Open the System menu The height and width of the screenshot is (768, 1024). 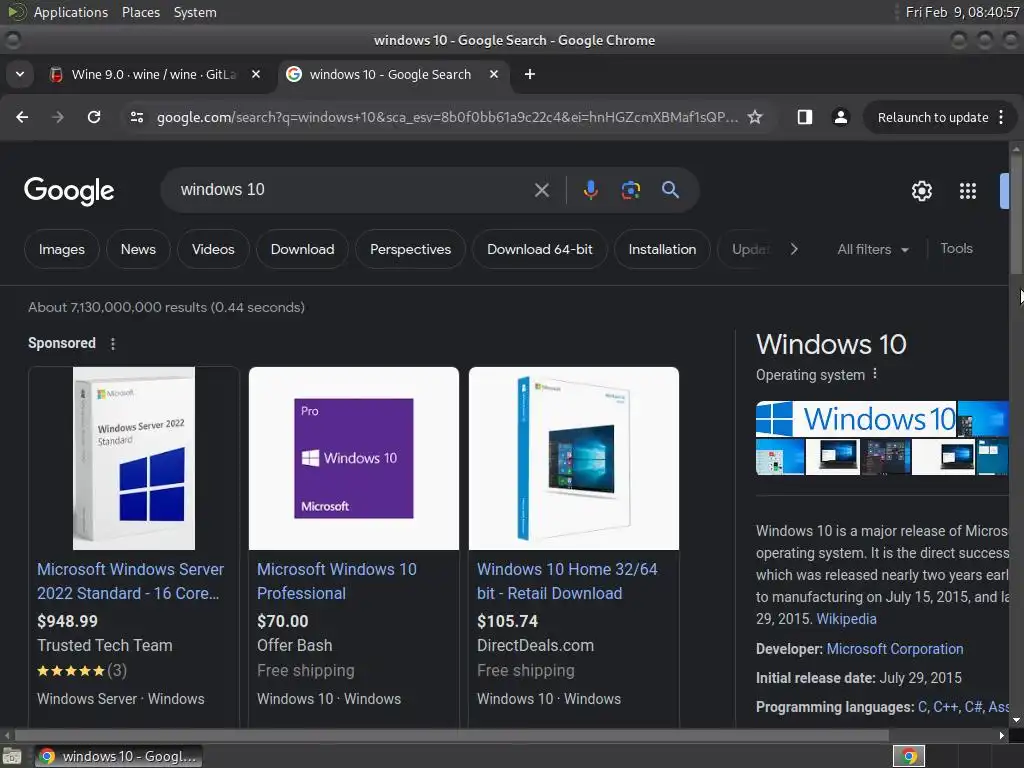tap(195, 12)
